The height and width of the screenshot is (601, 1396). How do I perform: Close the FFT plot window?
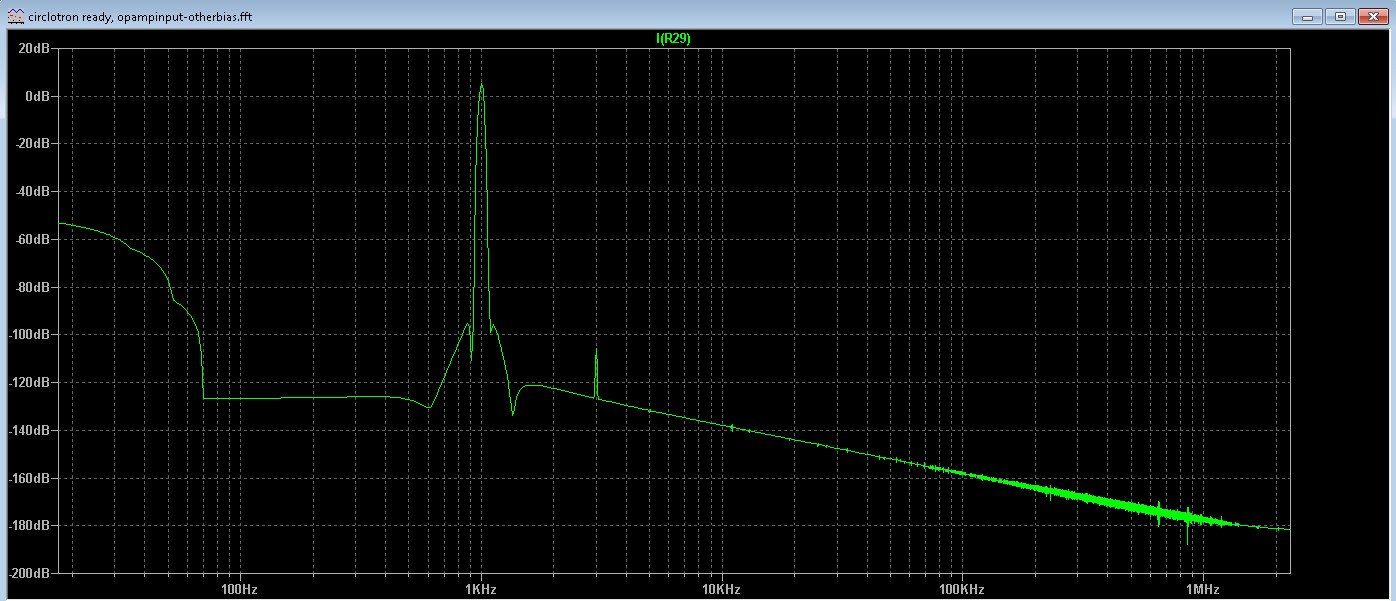click(1374, 16)
